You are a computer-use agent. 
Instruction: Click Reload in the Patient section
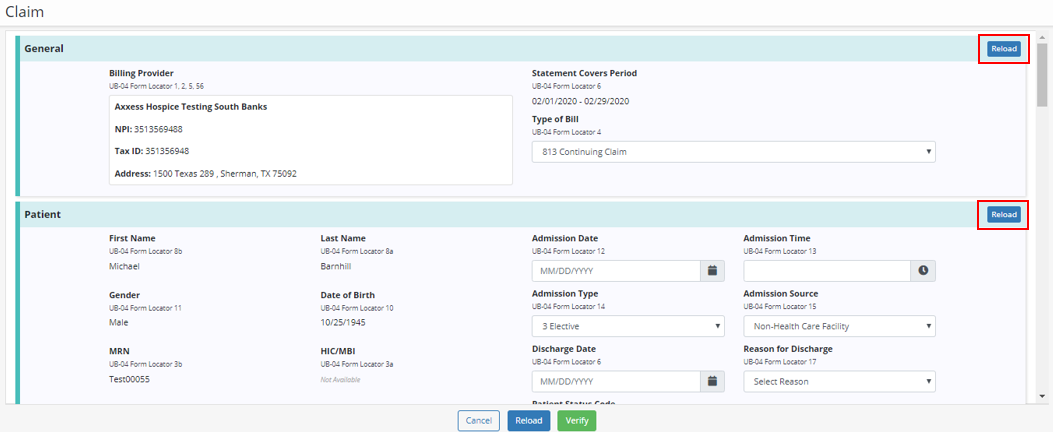1003,214
